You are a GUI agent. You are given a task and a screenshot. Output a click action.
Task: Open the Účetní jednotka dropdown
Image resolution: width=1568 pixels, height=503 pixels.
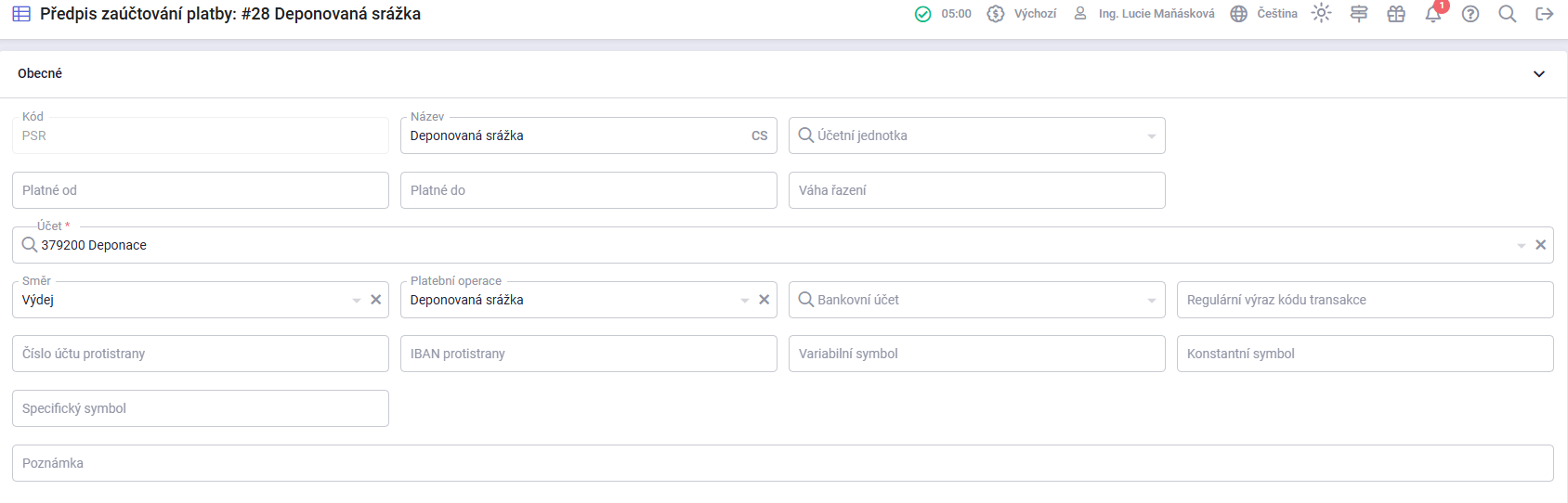1151,136
